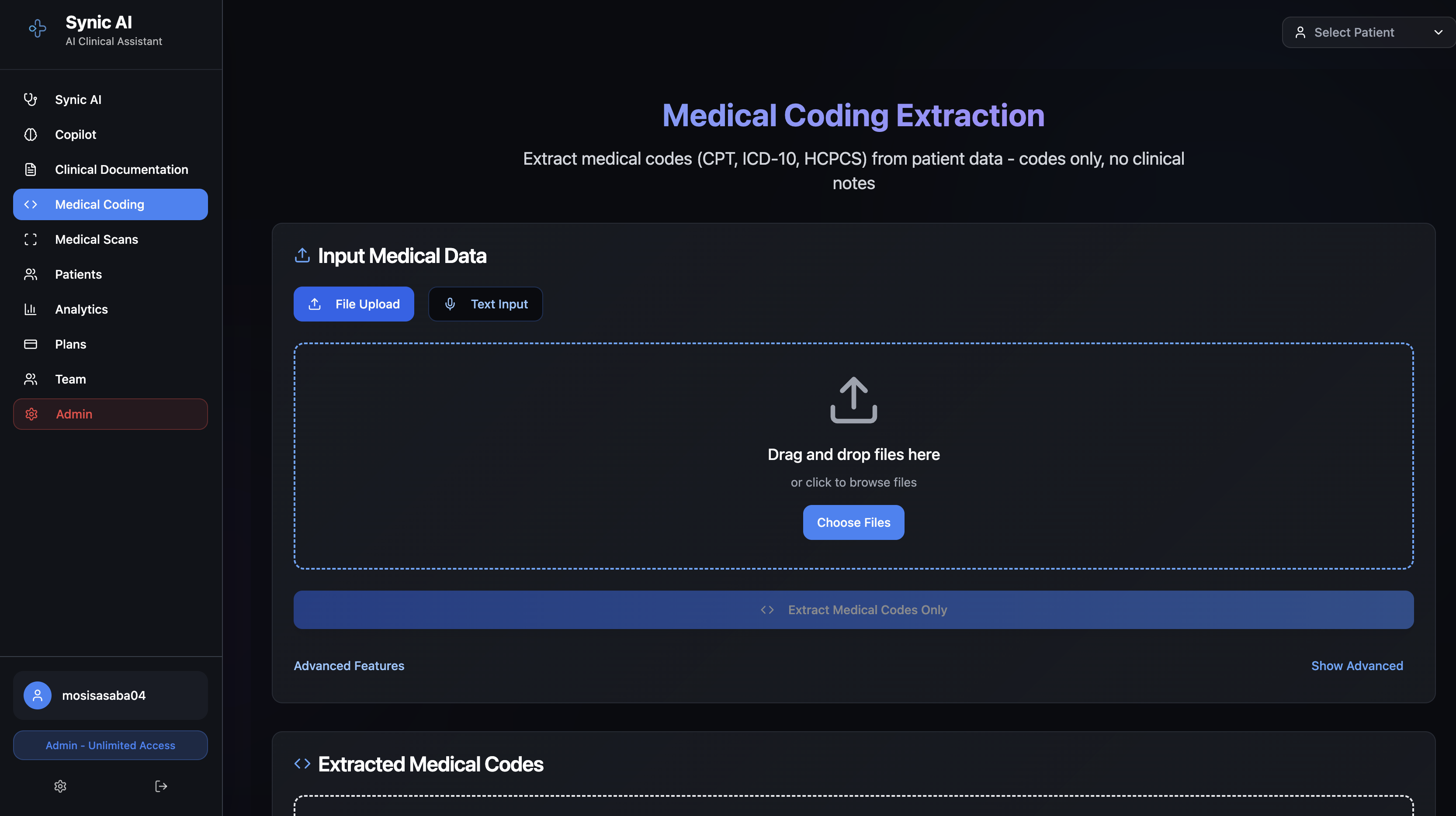Click the Clinical Documentation document icon
Screen dimensions: 1456x816
[x=31, y=169]
